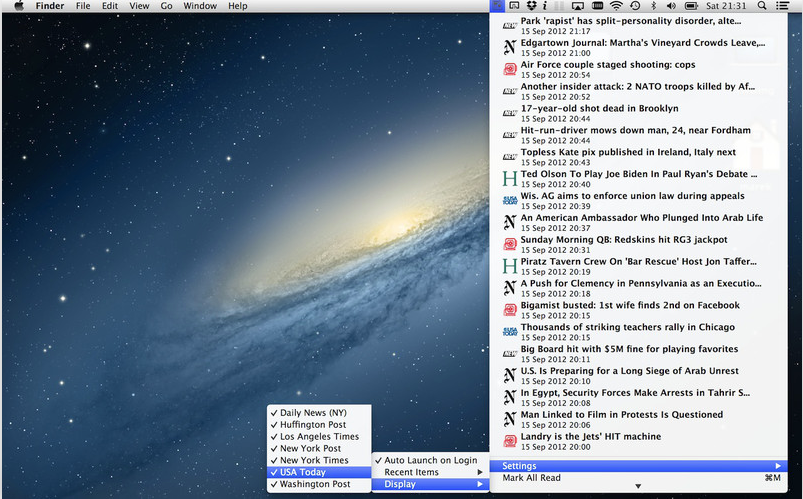This screenshot has height=499, width=803.
Task: Click red icon beside Air Force couple headline
Action: click(510, 69)
